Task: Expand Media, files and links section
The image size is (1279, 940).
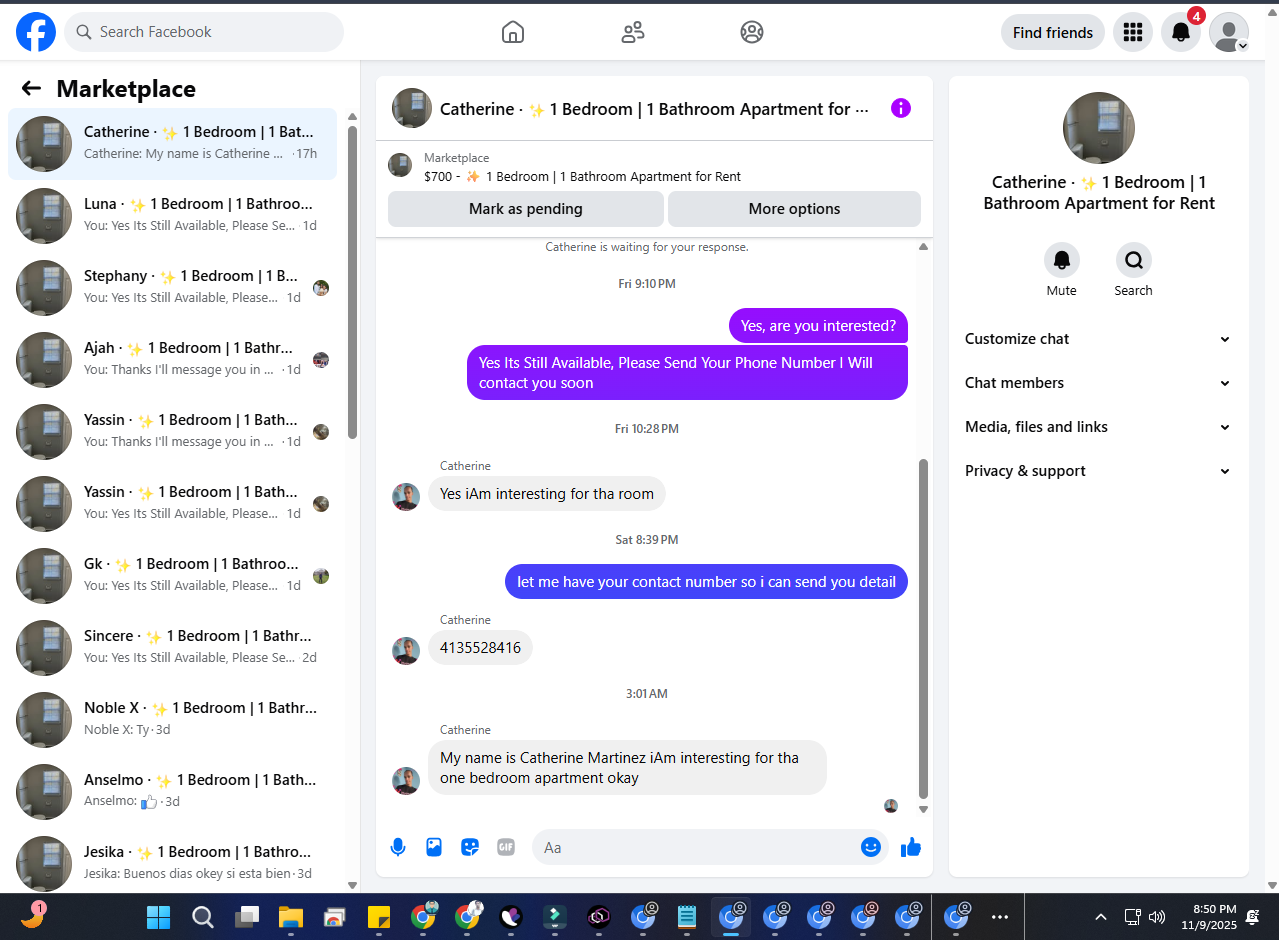Action: pos(1099,427)
